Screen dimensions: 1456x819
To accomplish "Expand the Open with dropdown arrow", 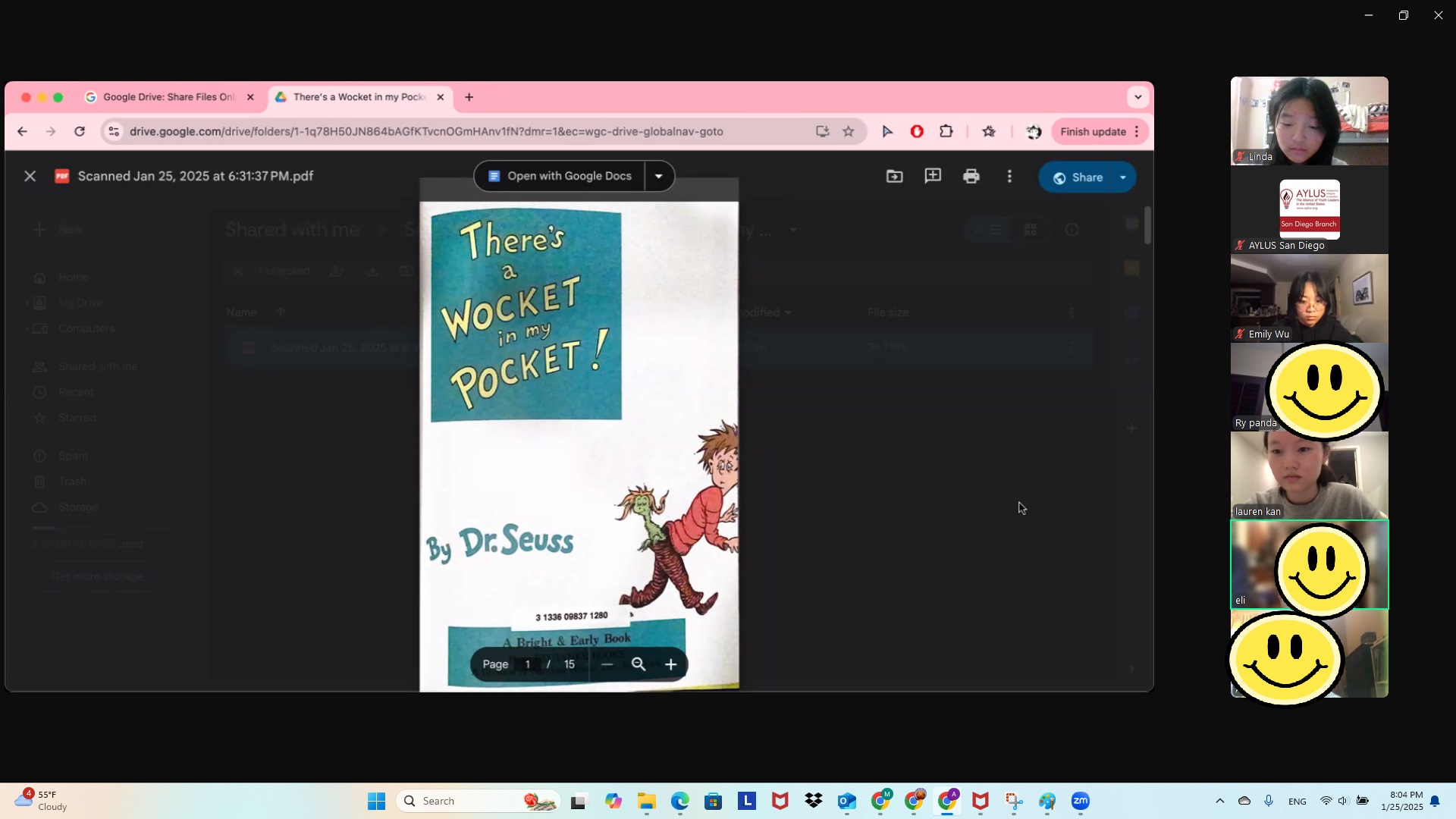I will pos(659,176).
